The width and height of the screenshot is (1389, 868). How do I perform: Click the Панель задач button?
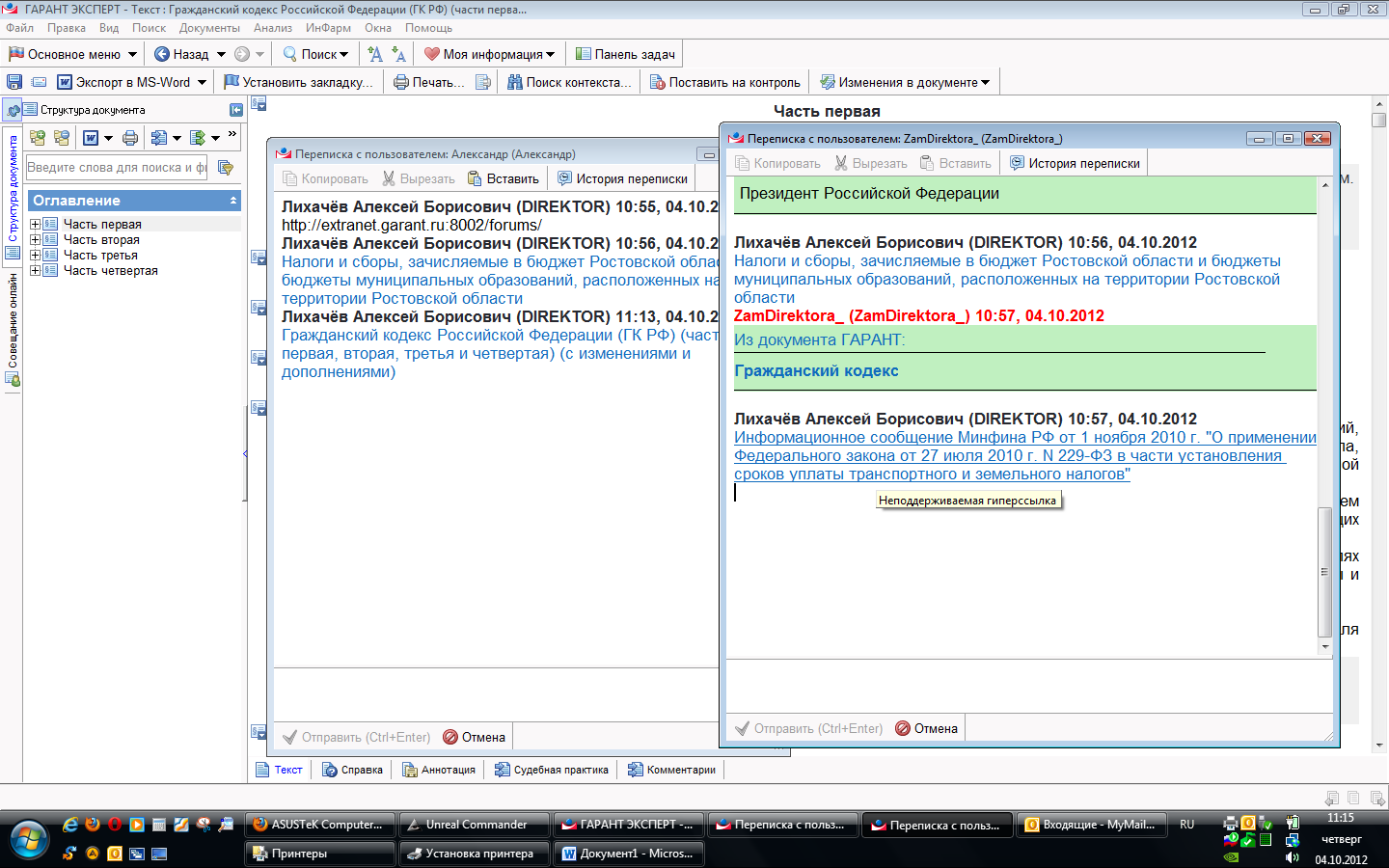click(626, 54)
